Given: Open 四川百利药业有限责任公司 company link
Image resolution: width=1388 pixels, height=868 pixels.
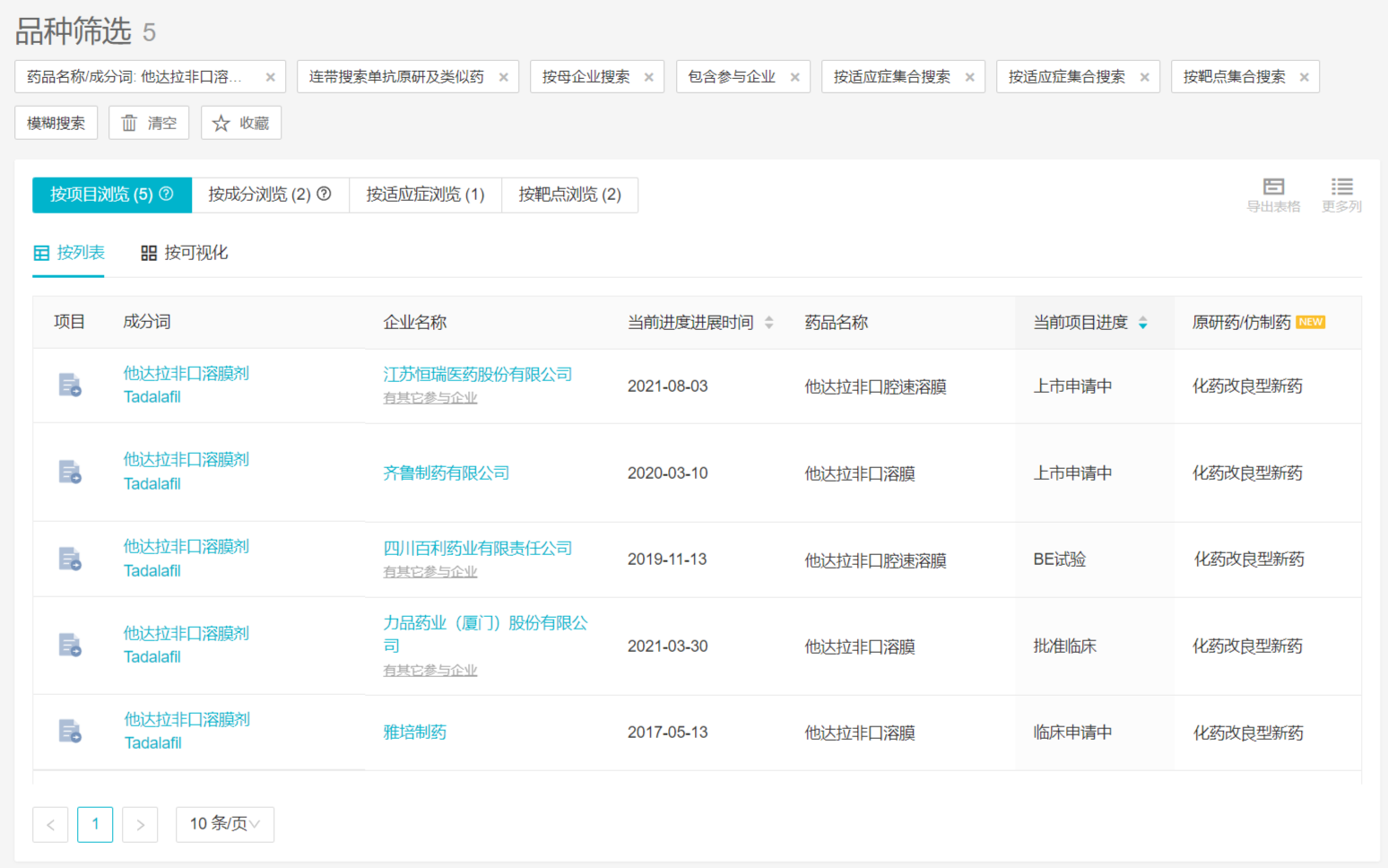Looking at the screenshot, I should tap(477, 548).
